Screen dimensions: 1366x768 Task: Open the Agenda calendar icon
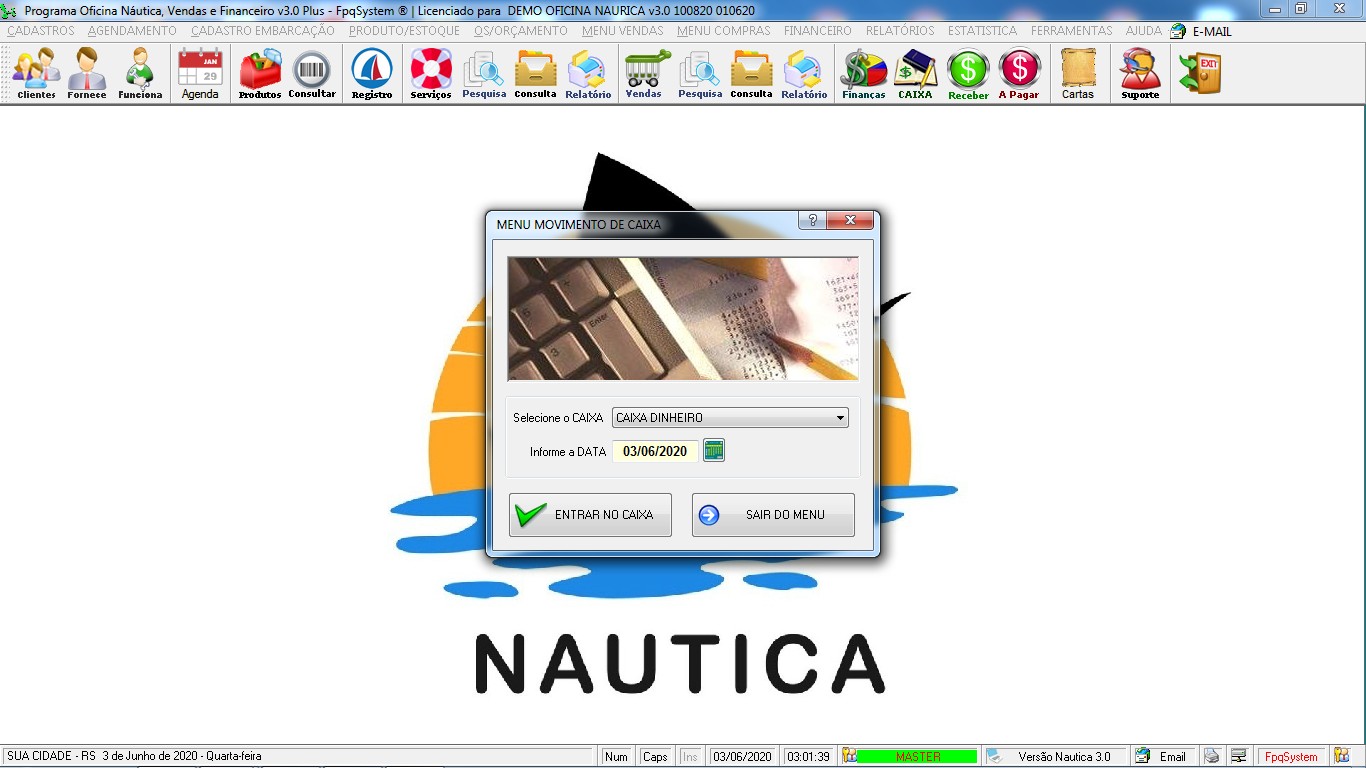[x=200, y=74]
